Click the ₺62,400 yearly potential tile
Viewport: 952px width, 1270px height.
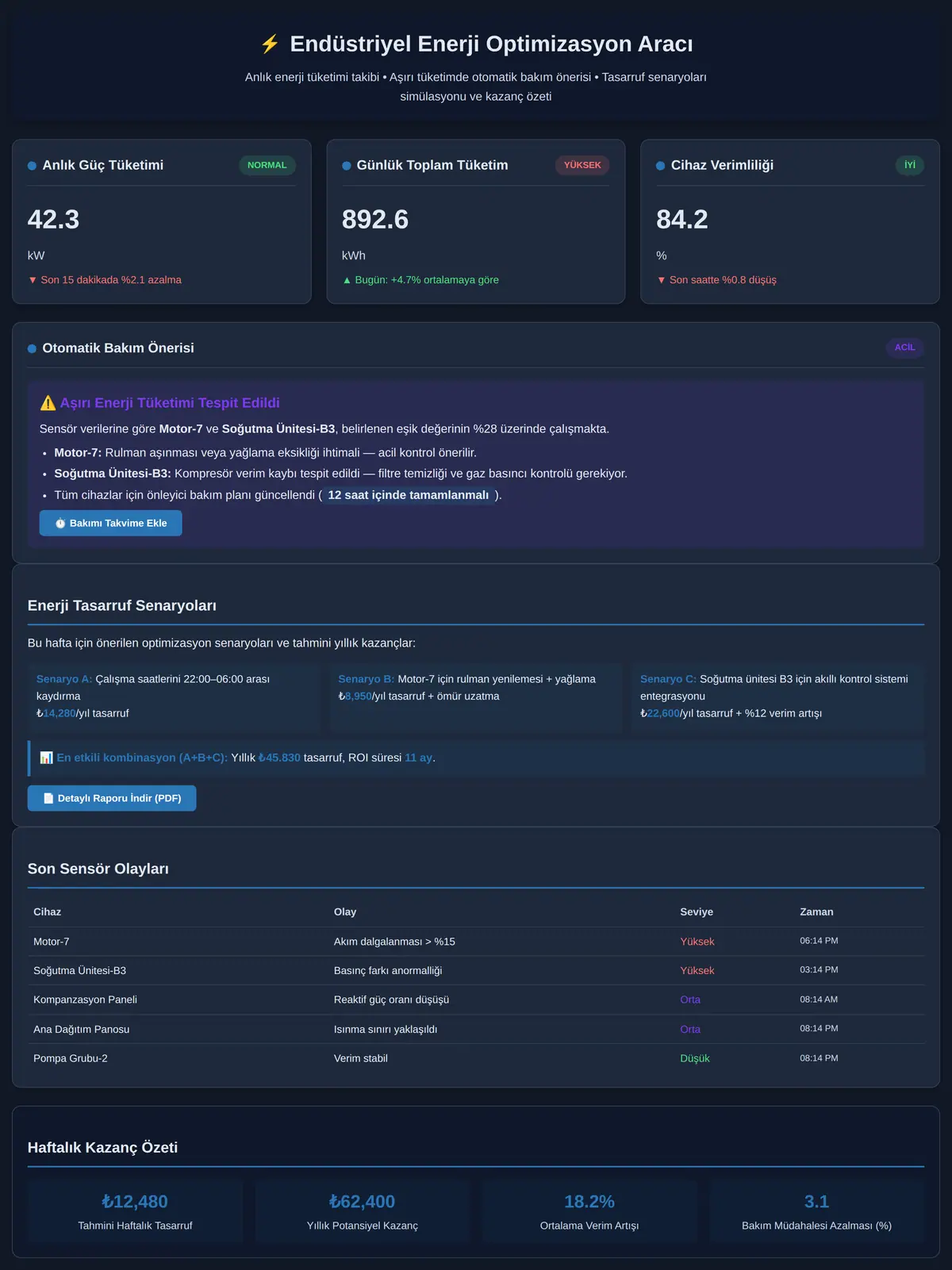pyautogui.click(x=363, y=1211)
